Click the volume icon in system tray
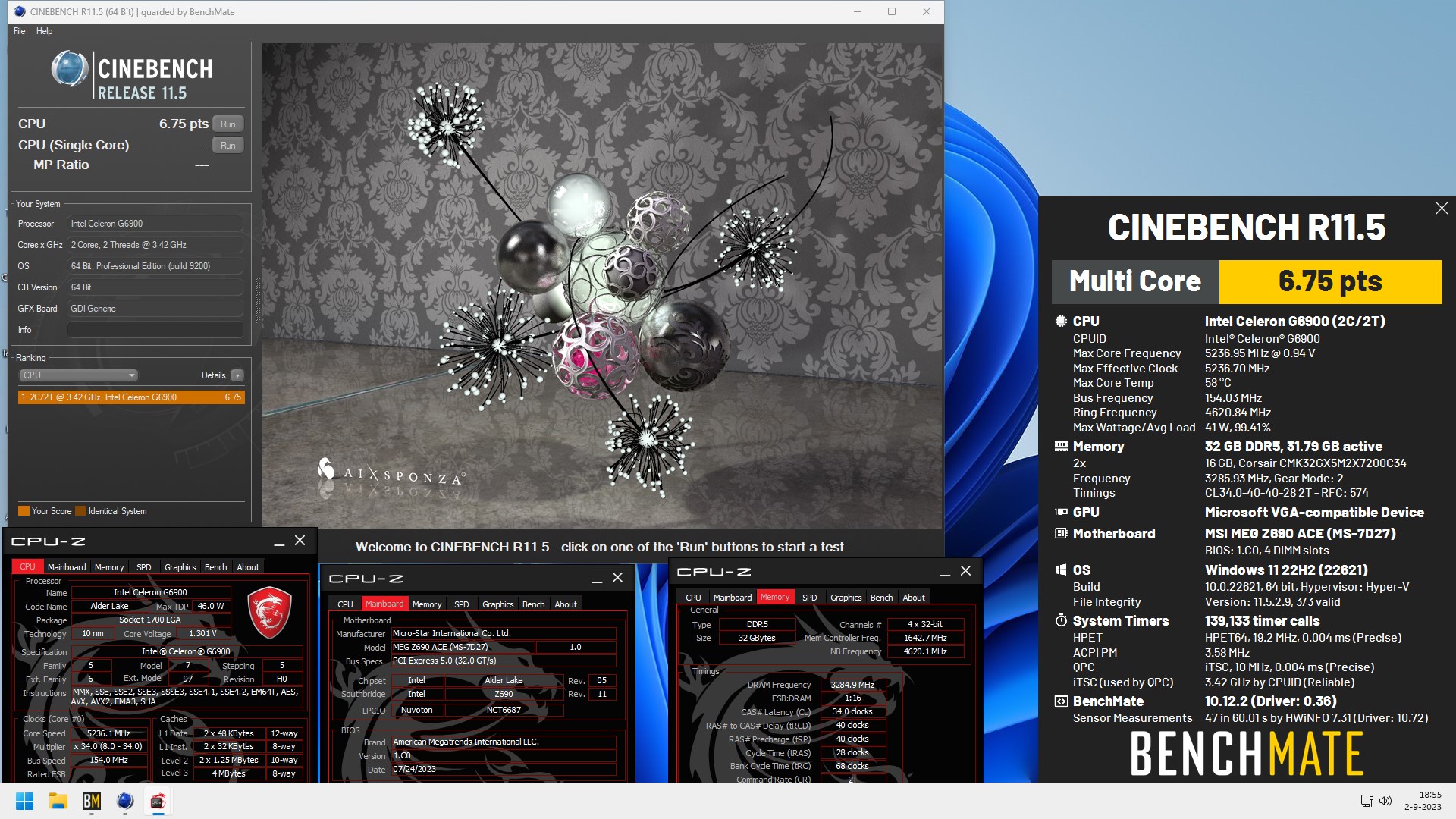The width and height of the screenshot is (1456, 819). point(1385,801)
